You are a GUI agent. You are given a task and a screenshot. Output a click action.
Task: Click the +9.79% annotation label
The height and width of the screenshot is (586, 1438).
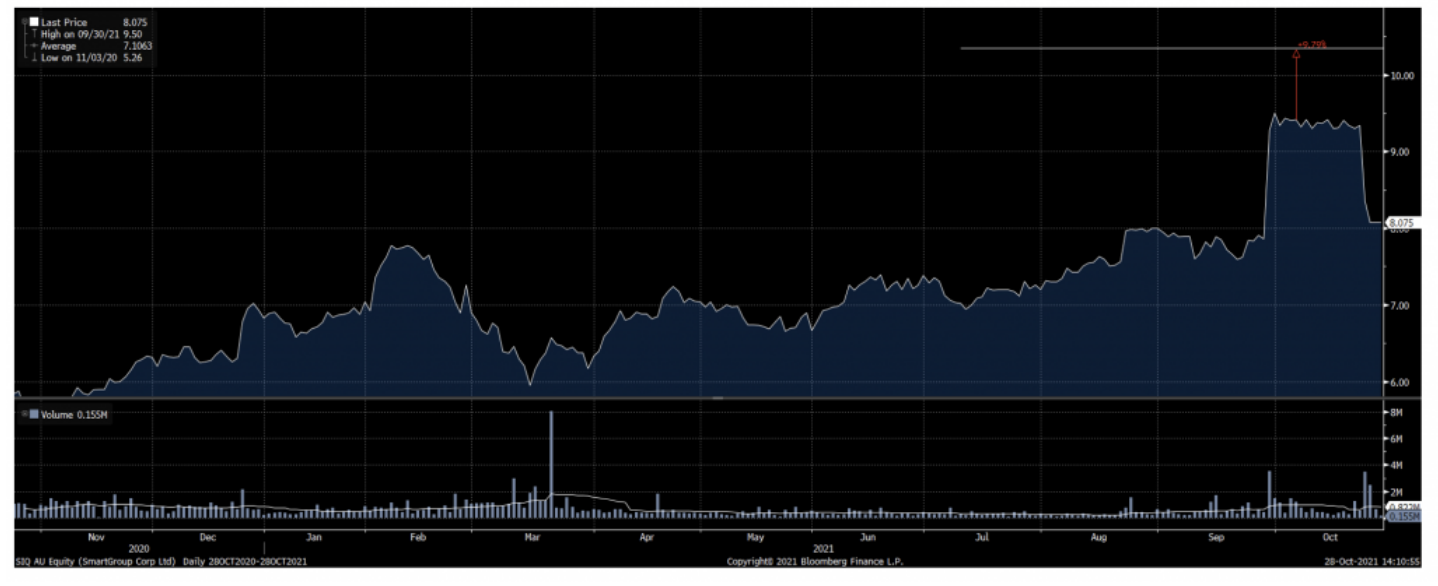pos(1312,45)
